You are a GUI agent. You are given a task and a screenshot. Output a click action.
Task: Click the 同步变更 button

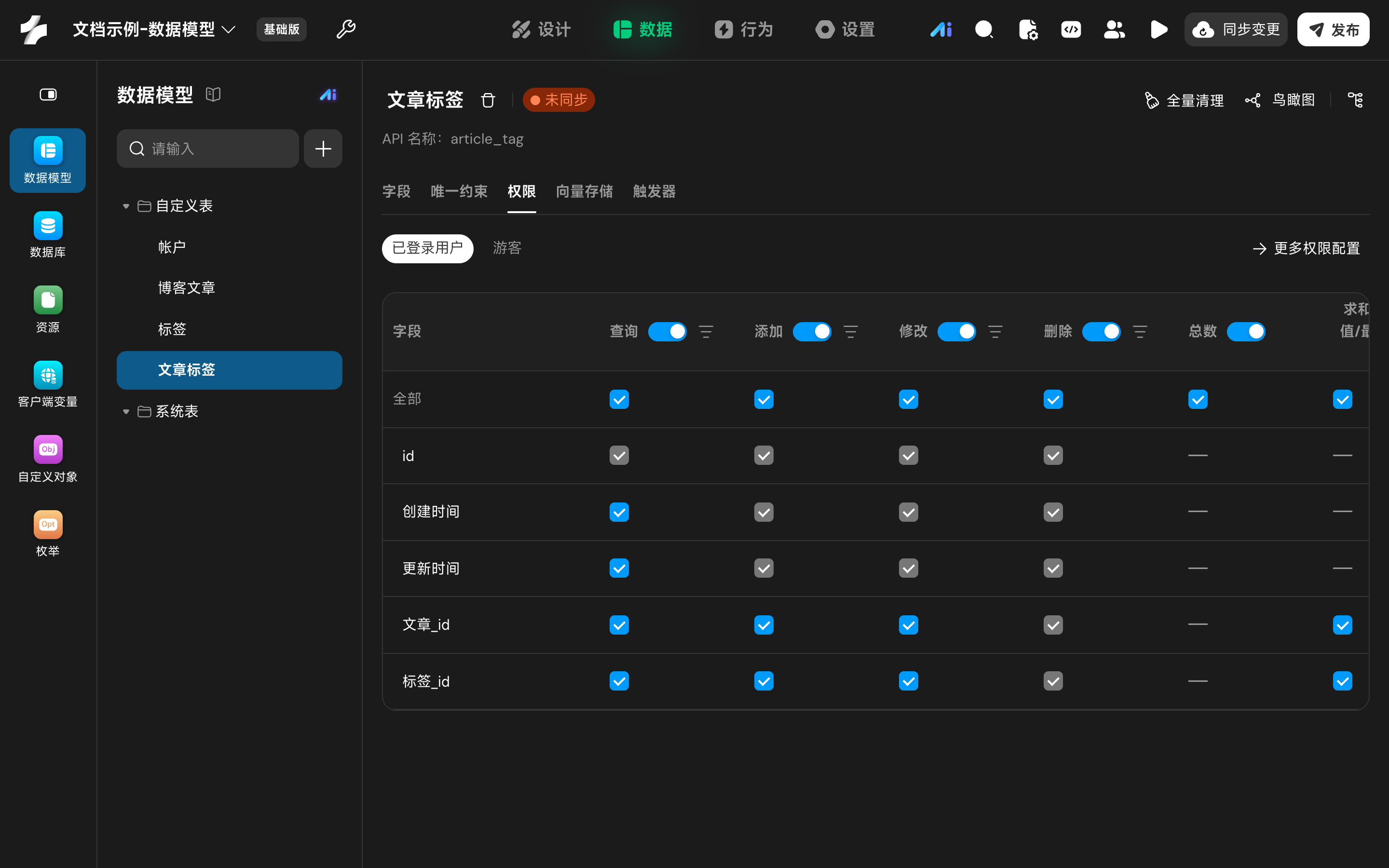1236,29
